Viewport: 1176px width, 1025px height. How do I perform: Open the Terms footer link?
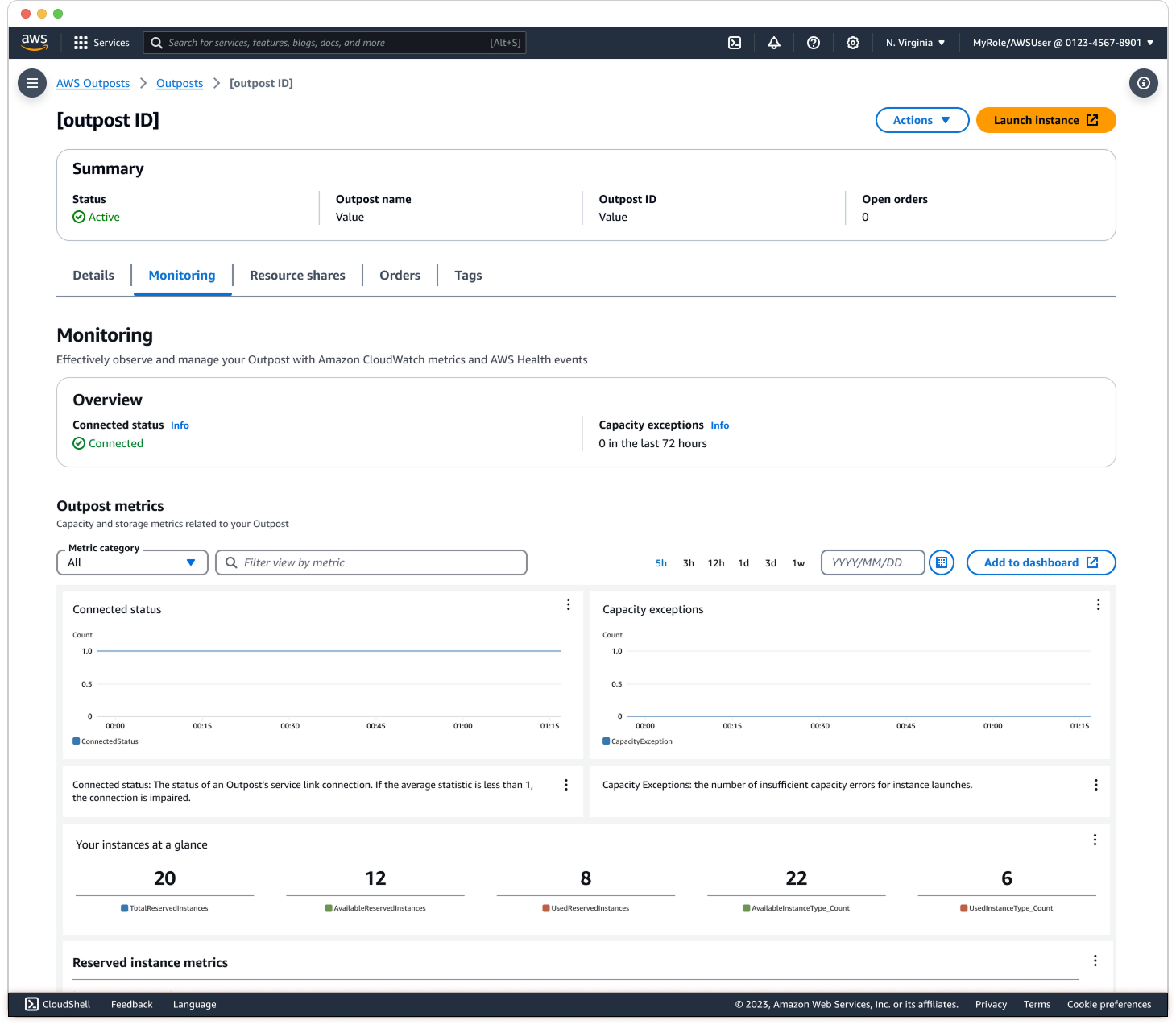(1037, 1004)
